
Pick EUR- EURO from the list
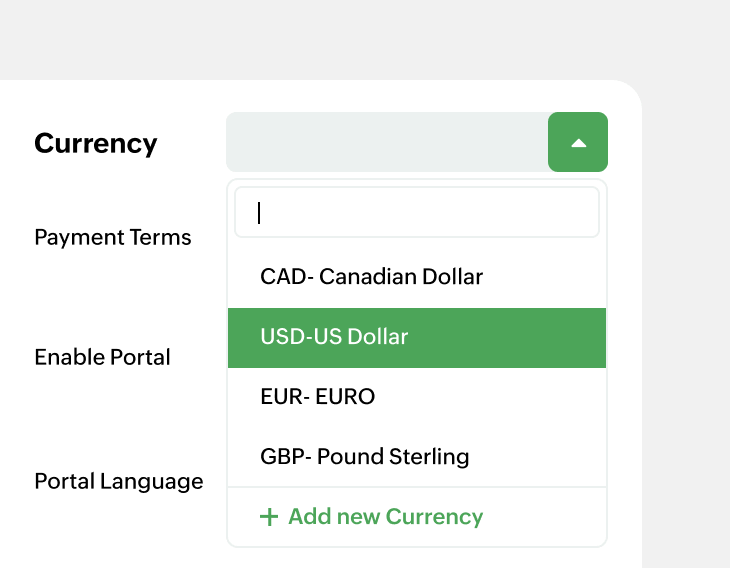pyautogui.click(x=317, y=397)
